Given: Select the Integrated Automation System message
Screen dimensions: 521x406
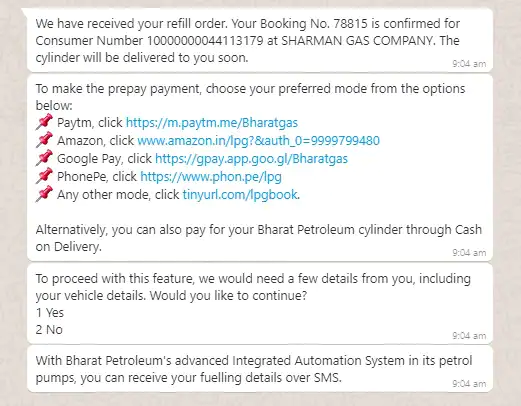Looking at the screenshot, I should coord(260,369).
